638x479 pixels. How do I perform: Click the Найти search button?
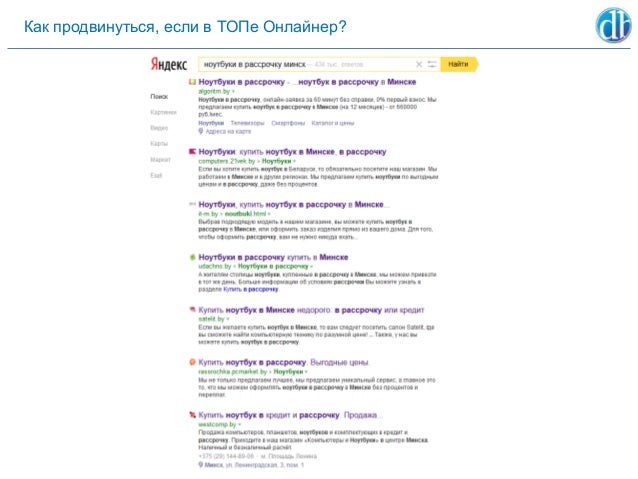[459, 64]
